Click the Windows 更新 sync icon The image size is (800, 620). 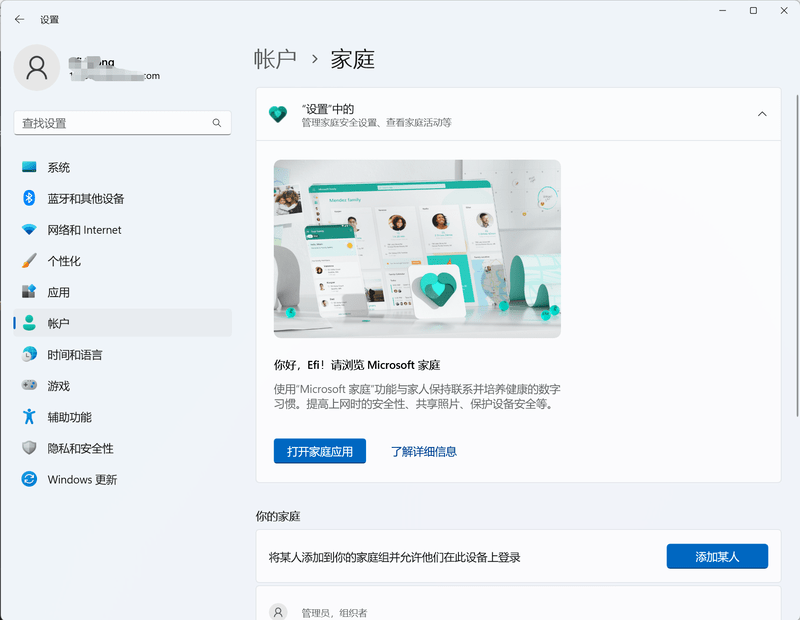pyautogui.click(x=29, y=479)
